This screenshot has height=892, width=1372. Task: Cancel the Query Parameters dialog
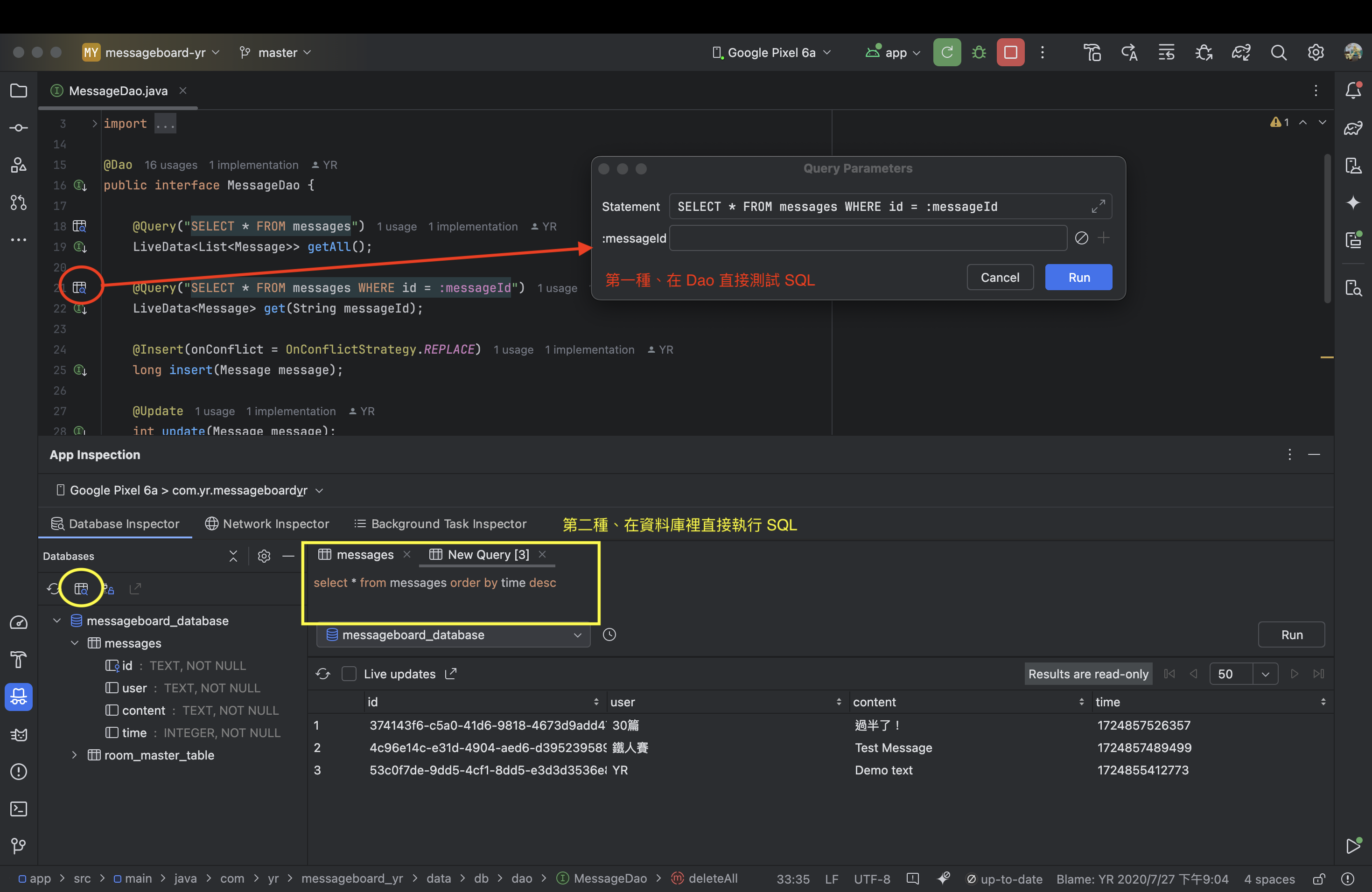(1000, 277)
